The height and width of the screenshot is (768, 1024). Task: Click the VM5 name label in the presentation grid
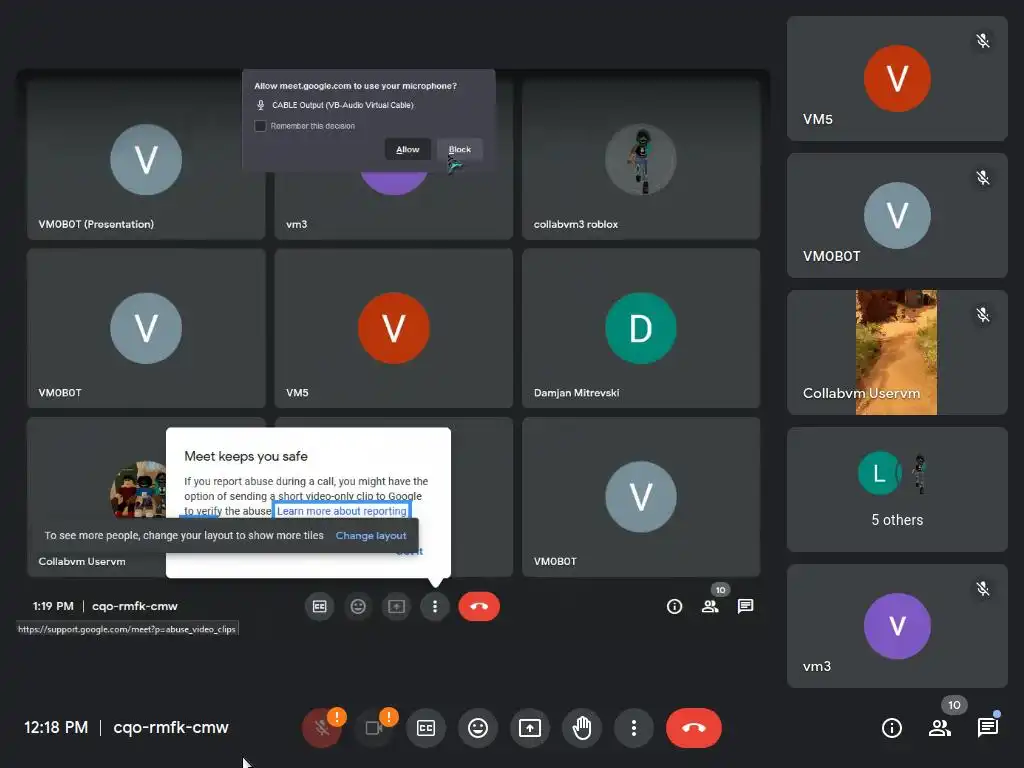coord(297,393)
